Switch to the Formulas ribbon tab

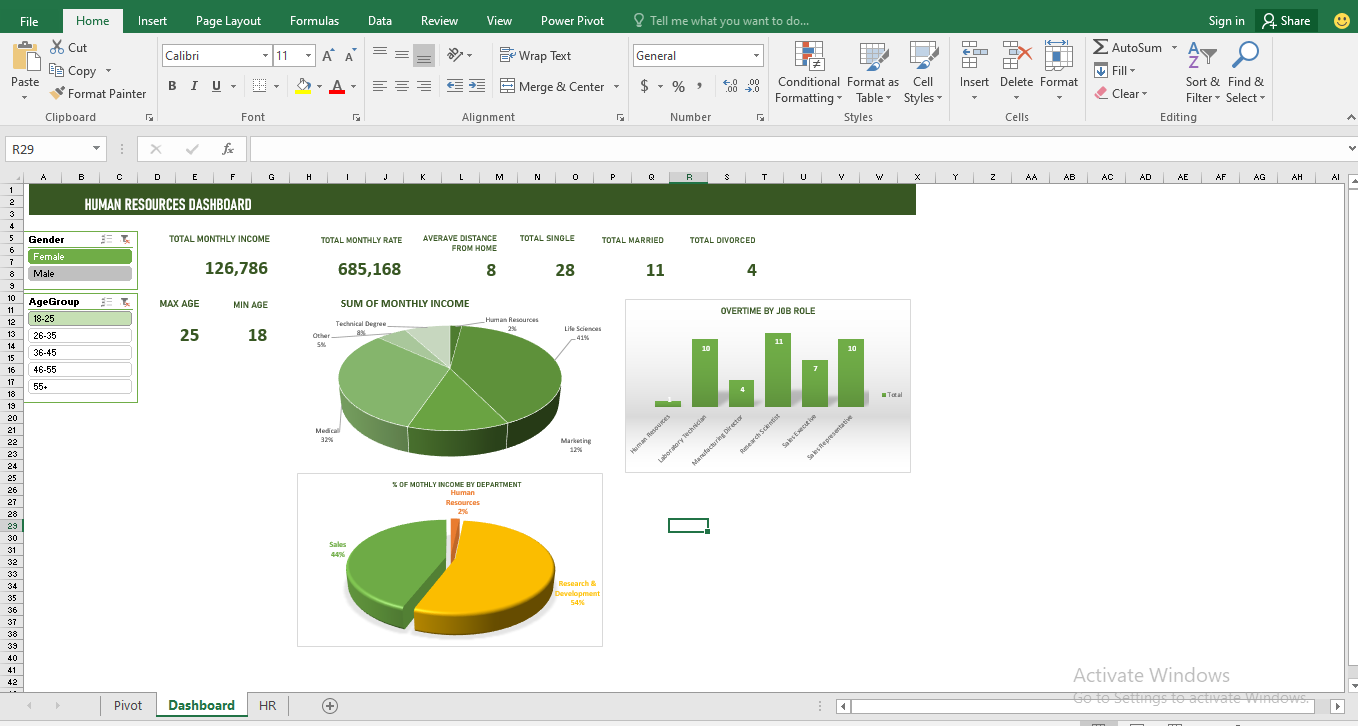point(314,21)
